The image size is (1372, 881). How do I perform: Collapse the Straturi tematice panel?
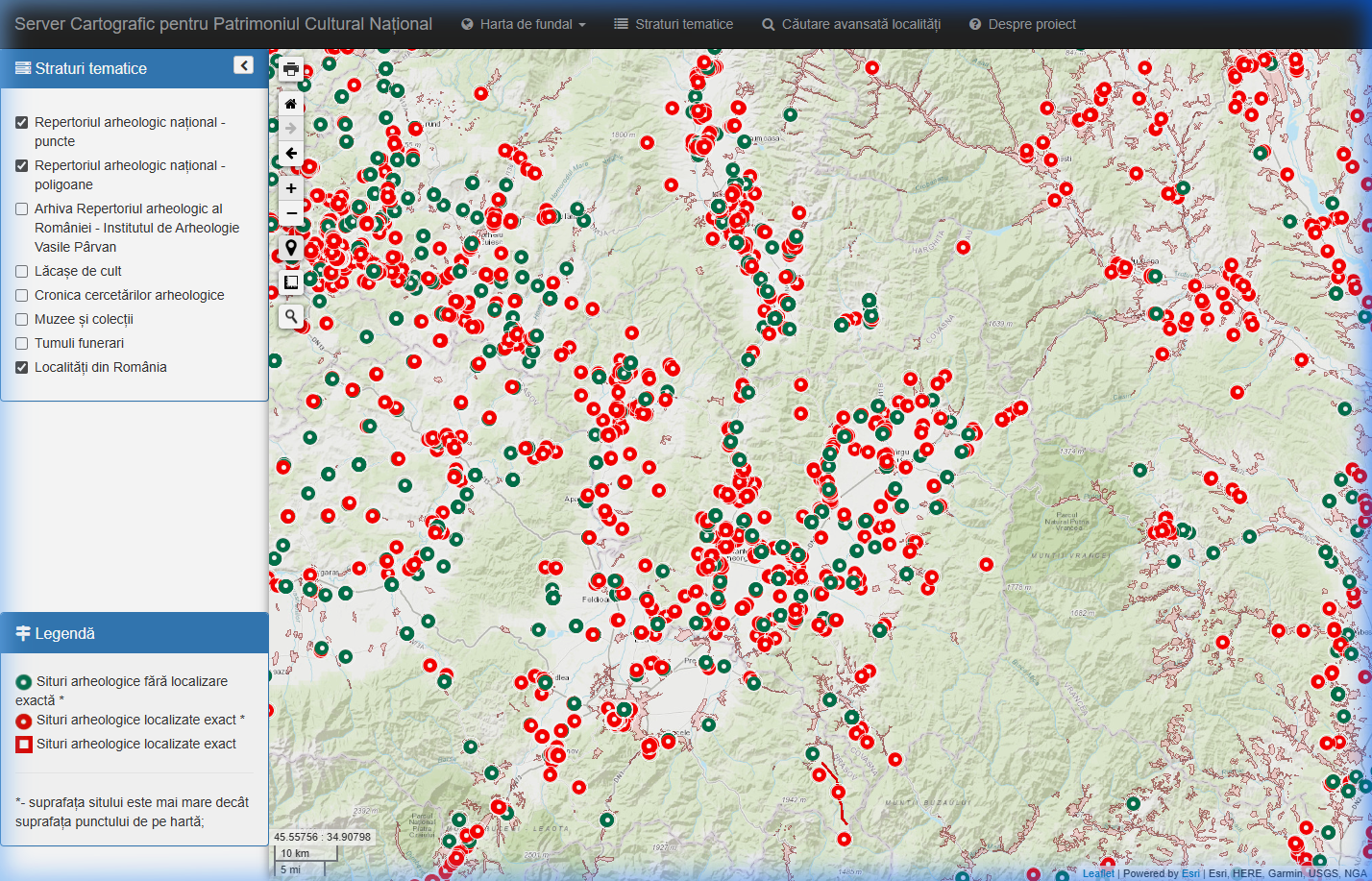[243, 65]
